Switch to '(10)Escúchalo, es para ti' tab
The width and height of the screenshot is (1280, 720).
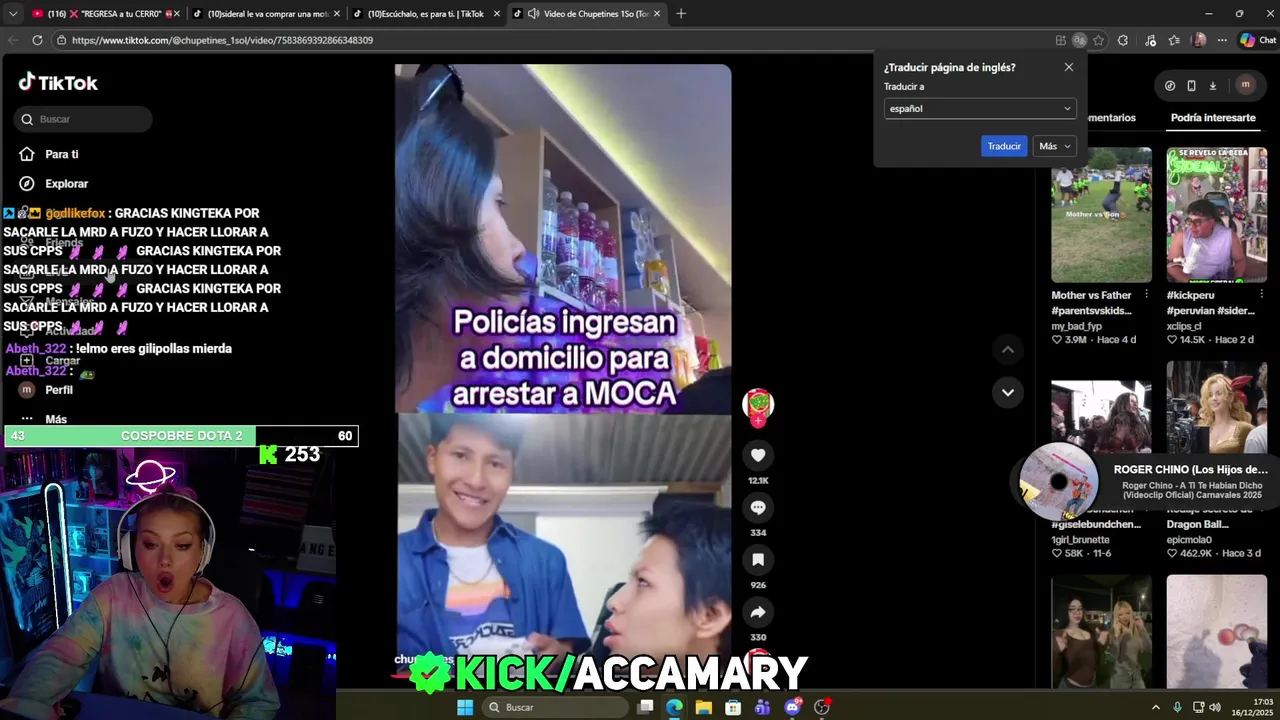pos(425,14)
